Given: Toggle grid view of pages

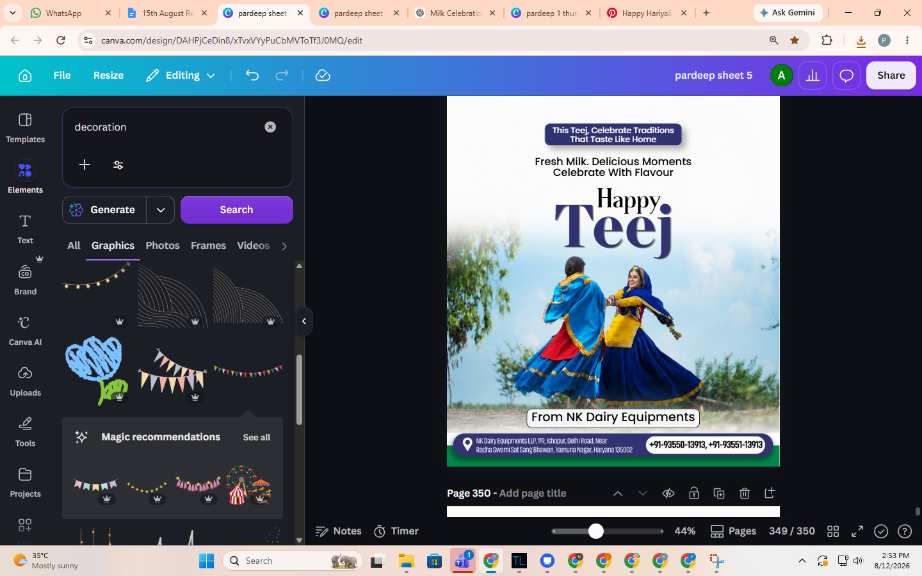Looking at the screenshot, I should coord(833,531).
